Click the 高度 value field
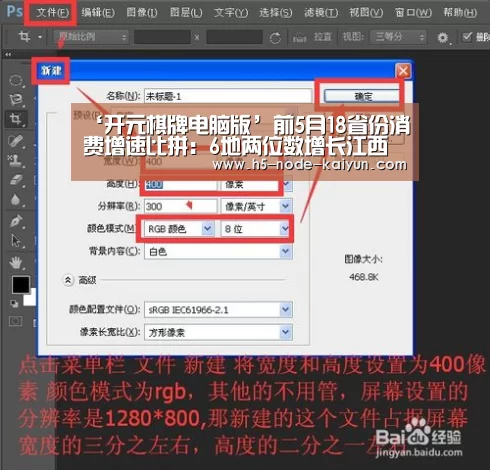 pos(181,184)
